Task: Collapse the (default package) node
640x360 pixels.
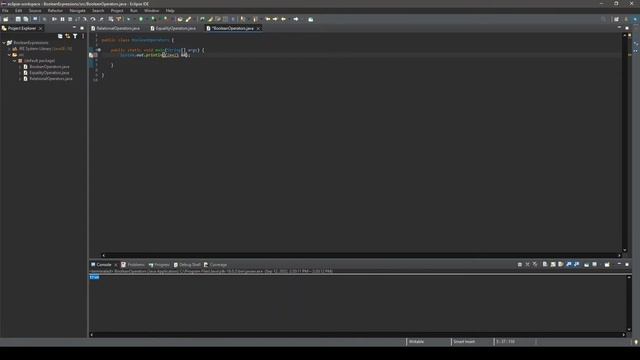Action: 15,60
